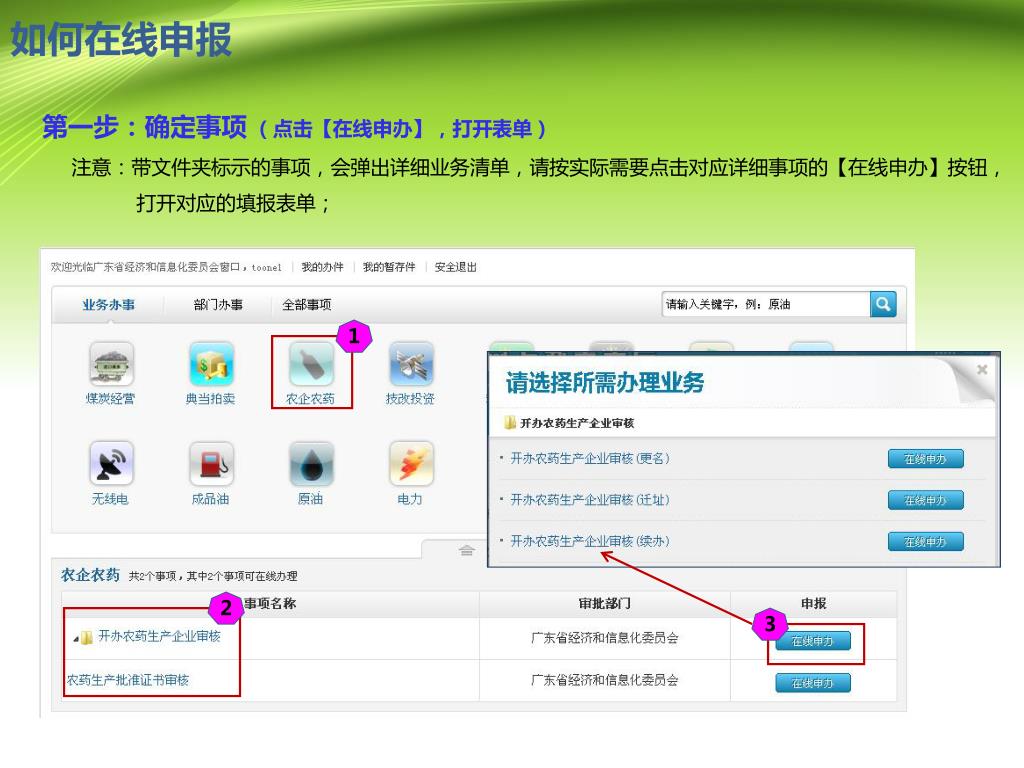Switch to 业务办事 tab
The image size is (1024, 768).
point(108,305)
